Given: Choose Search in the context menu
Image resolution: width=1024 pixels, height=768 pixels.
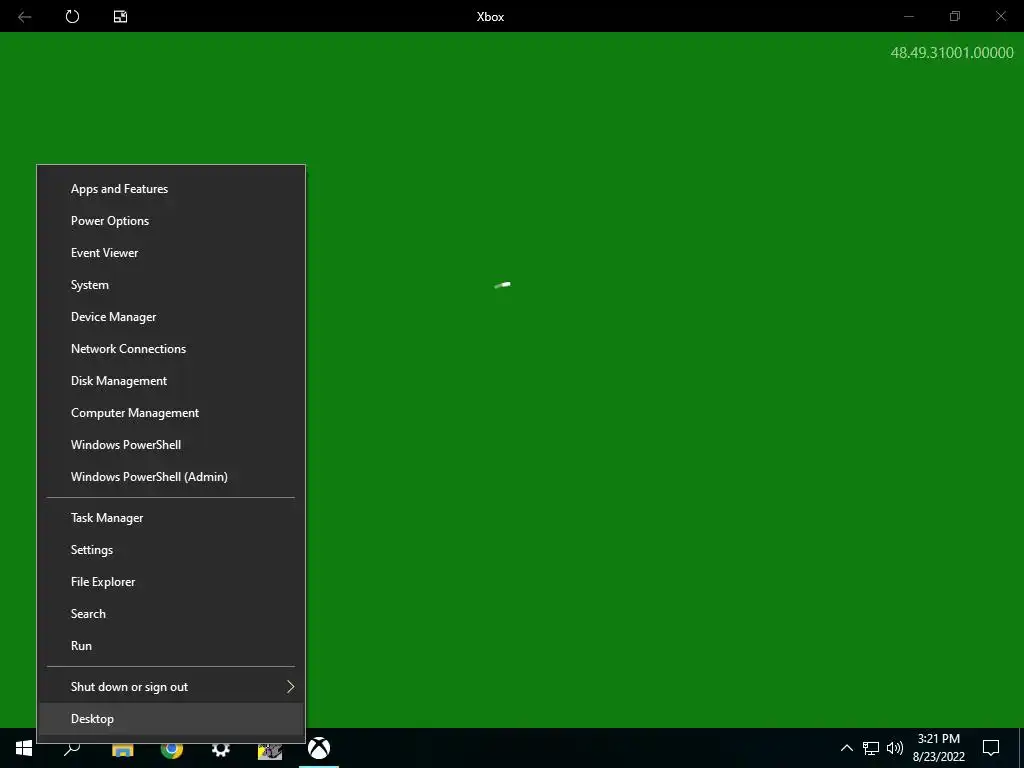Looking at the screenshot, I should tap(171, 614).
